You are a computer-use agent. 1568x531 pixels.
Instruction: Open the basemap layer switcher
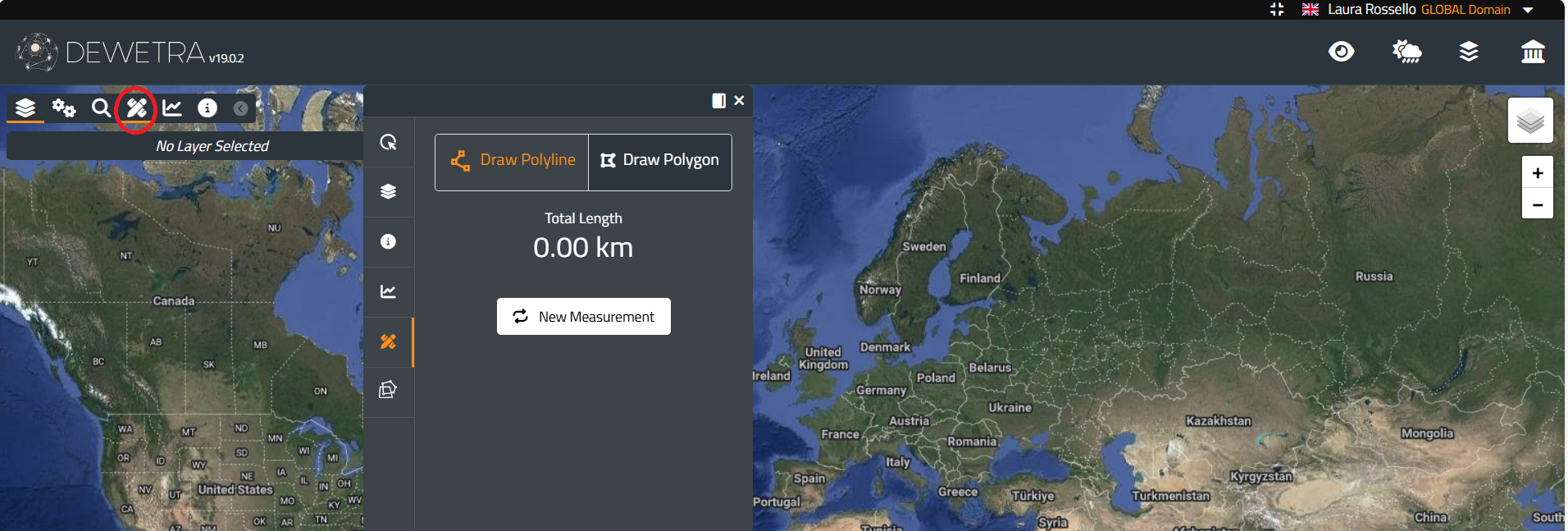pyautogui.click(x=1530, y=121)
